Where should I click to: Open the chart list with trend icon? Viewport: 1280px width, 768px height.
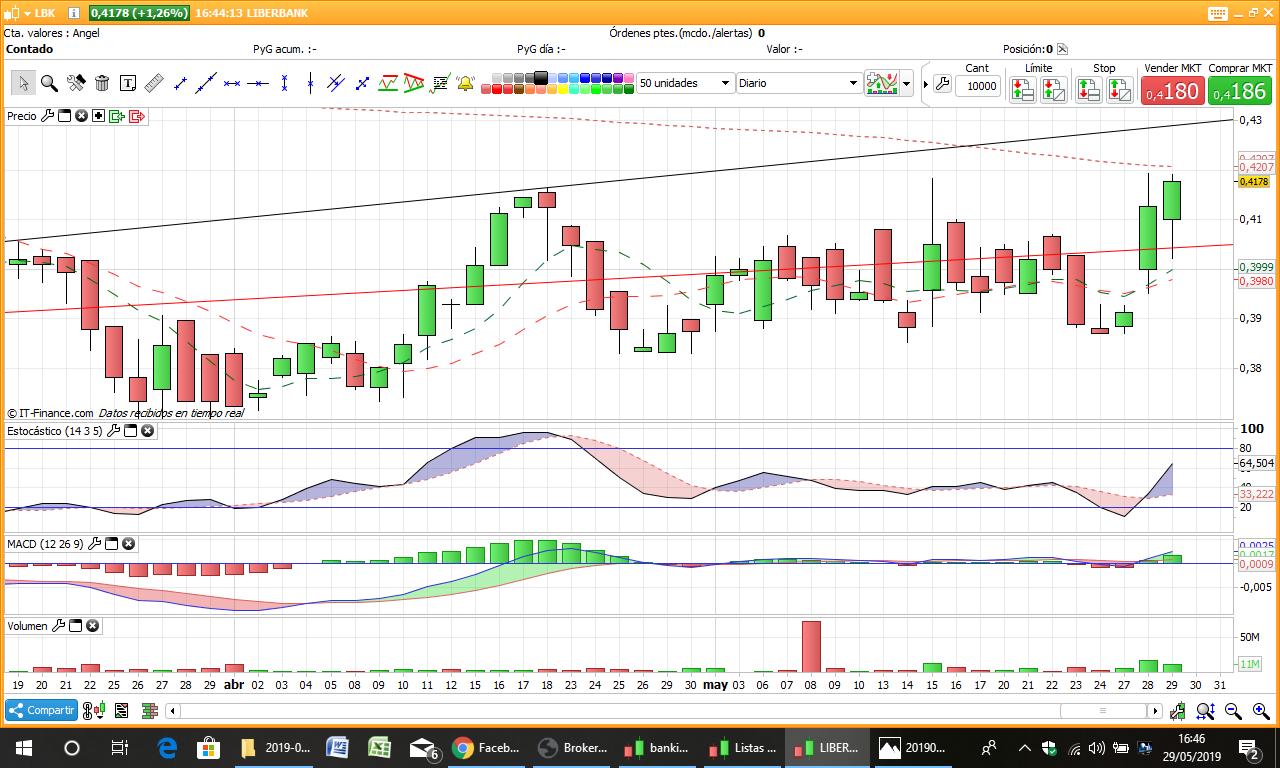(440, 83)
